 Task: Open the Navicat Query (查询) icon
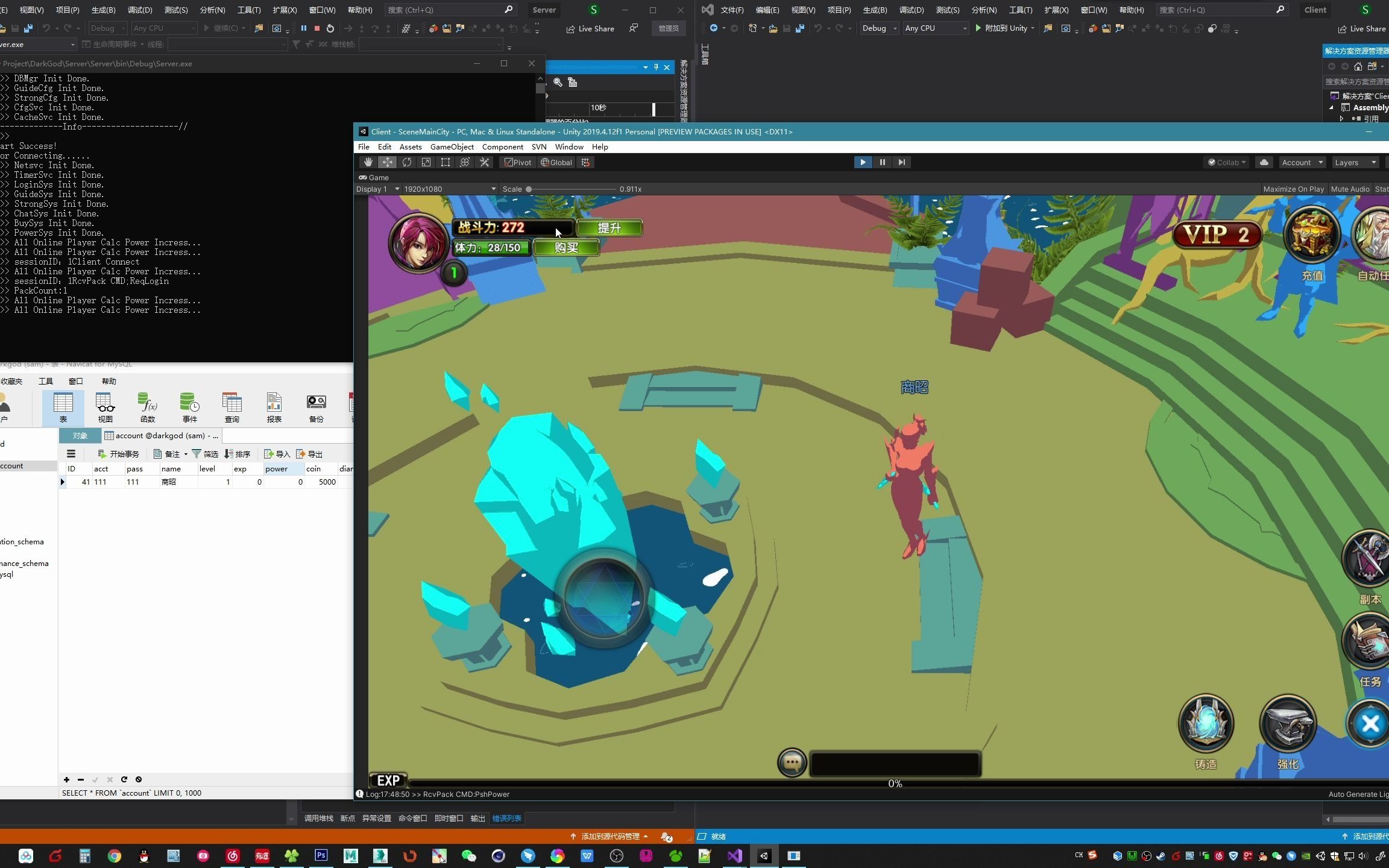pos(232,407)
